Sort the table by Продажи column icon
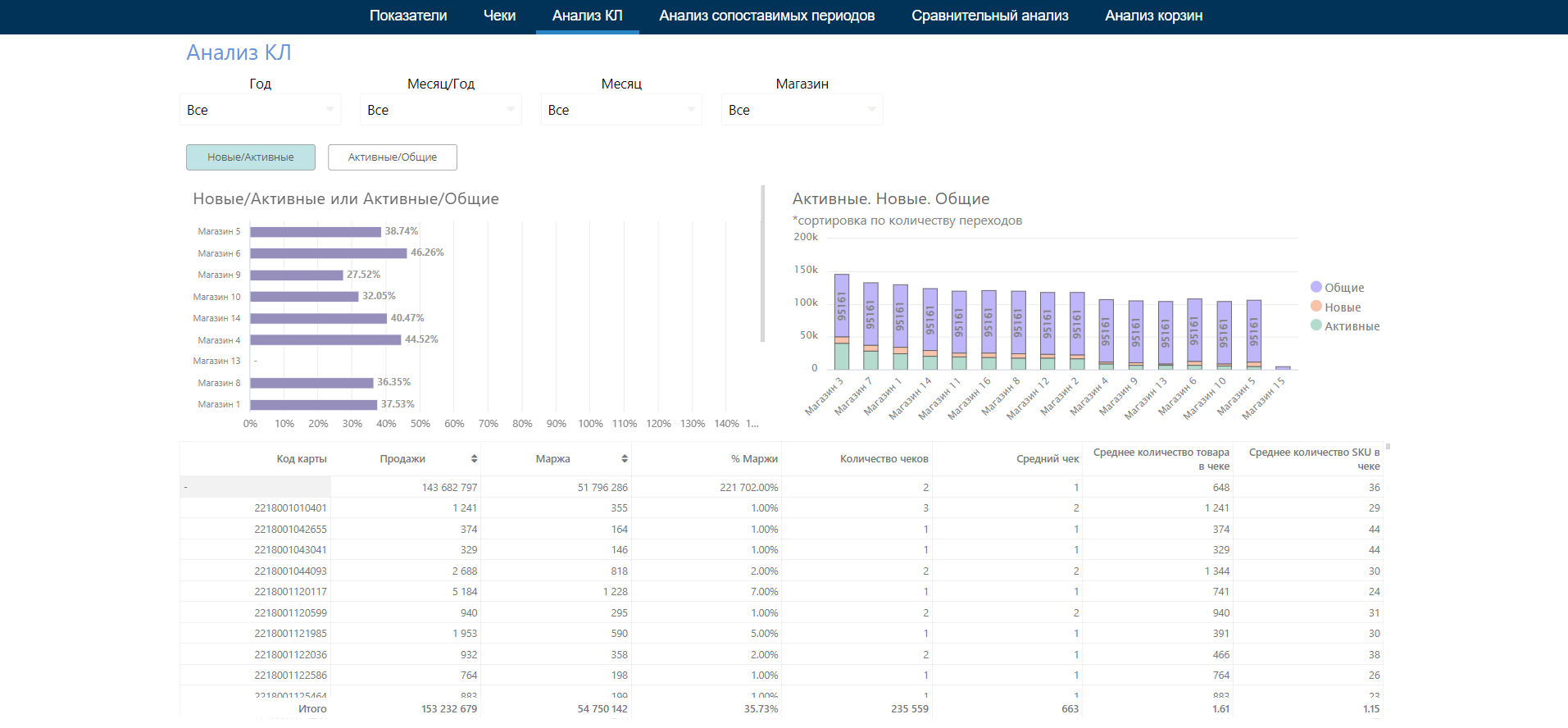The width and height of the screenshot is (1568, 728). click(474, 459)
